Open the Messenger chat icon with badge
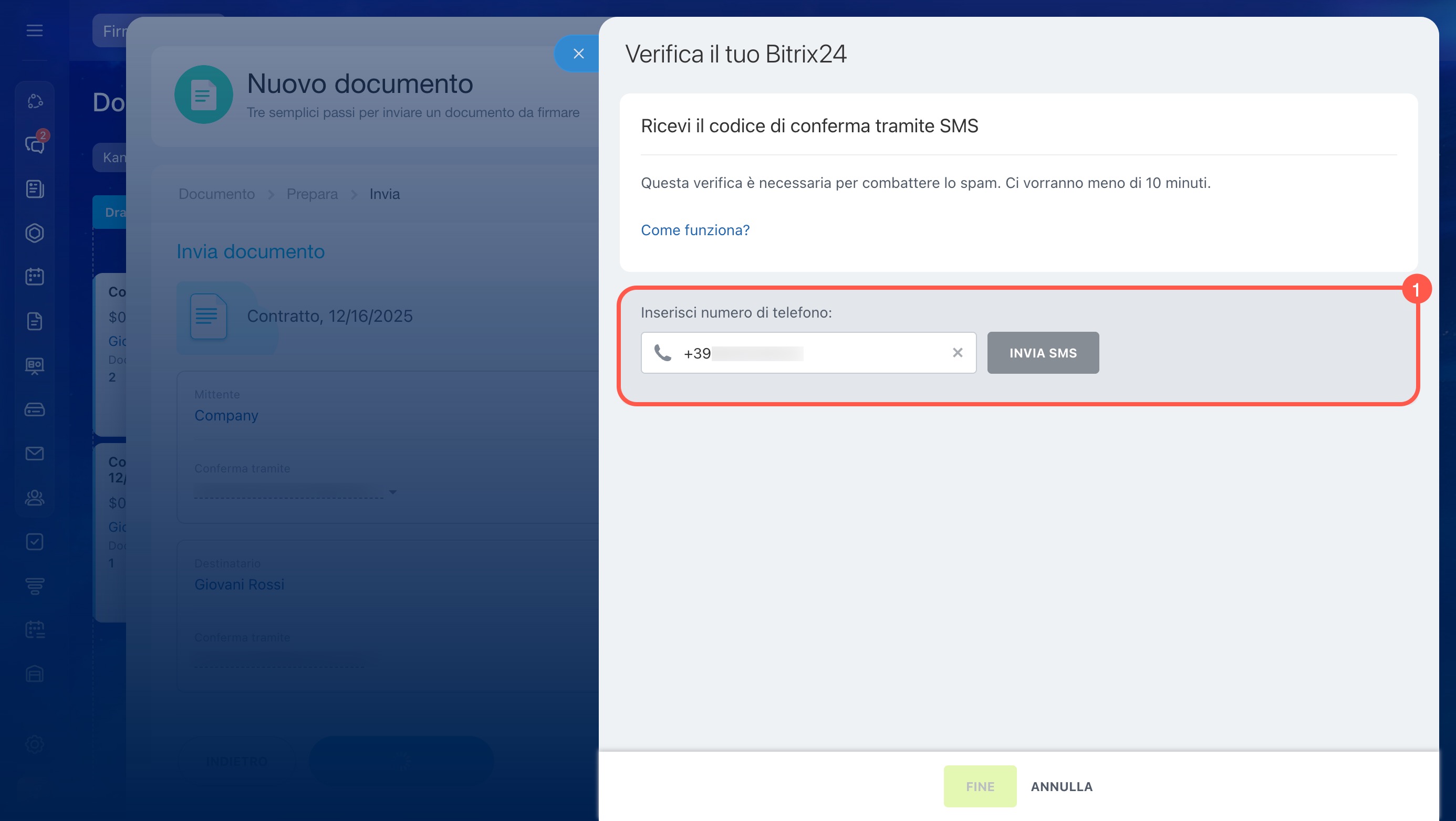This screenshot has width=1456, height=821. point(35,145)
